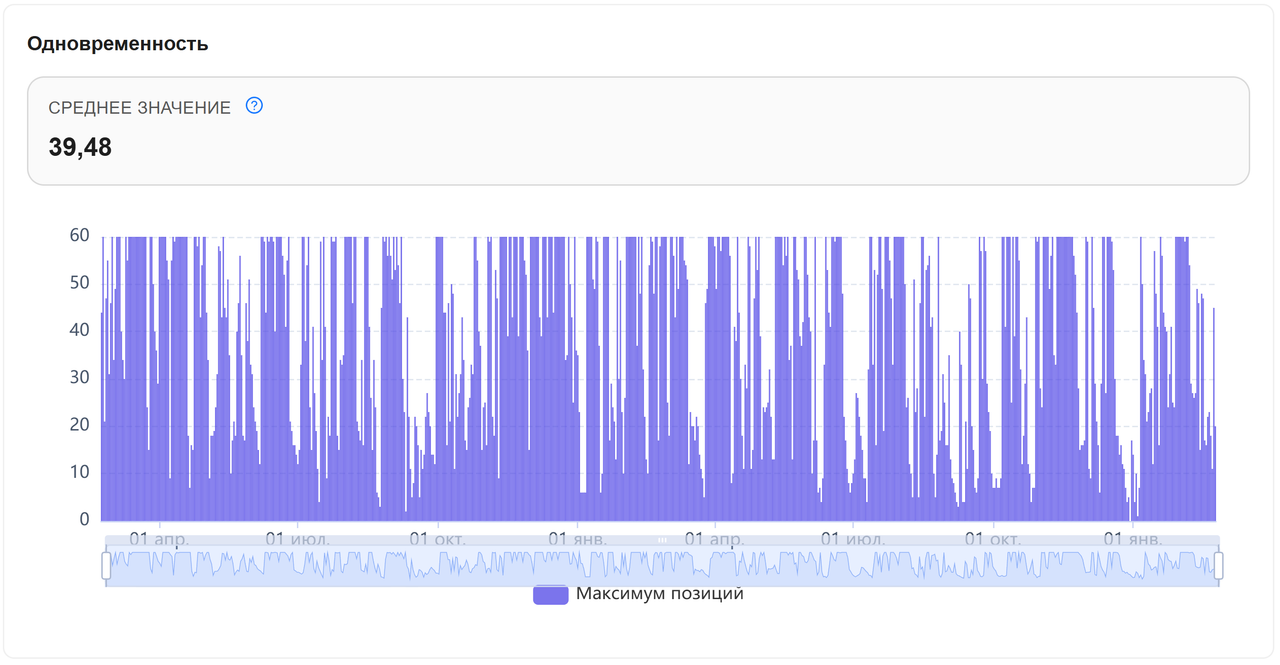The height and width of the screenshot is (665, 1280).
Task: Click the second 01 окт. axis label
Action: (x=993, y=539)
